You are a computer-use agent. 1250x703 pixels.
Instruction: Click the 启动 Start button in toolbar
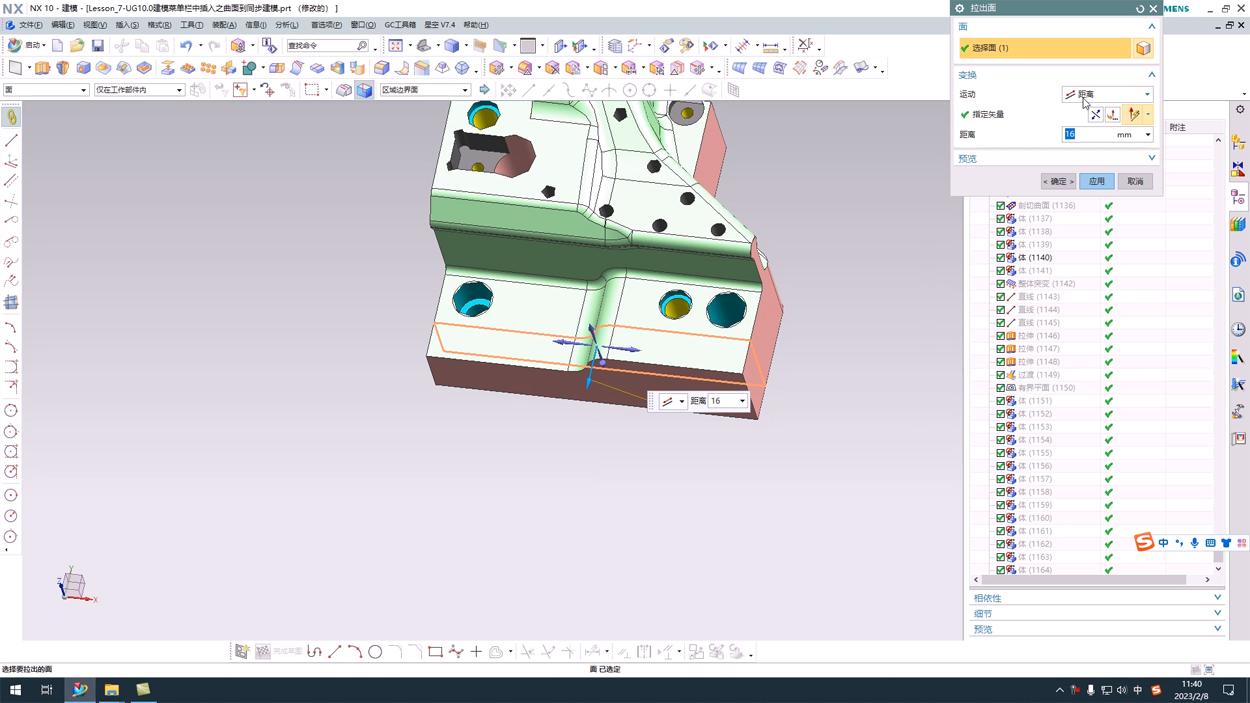26,46
